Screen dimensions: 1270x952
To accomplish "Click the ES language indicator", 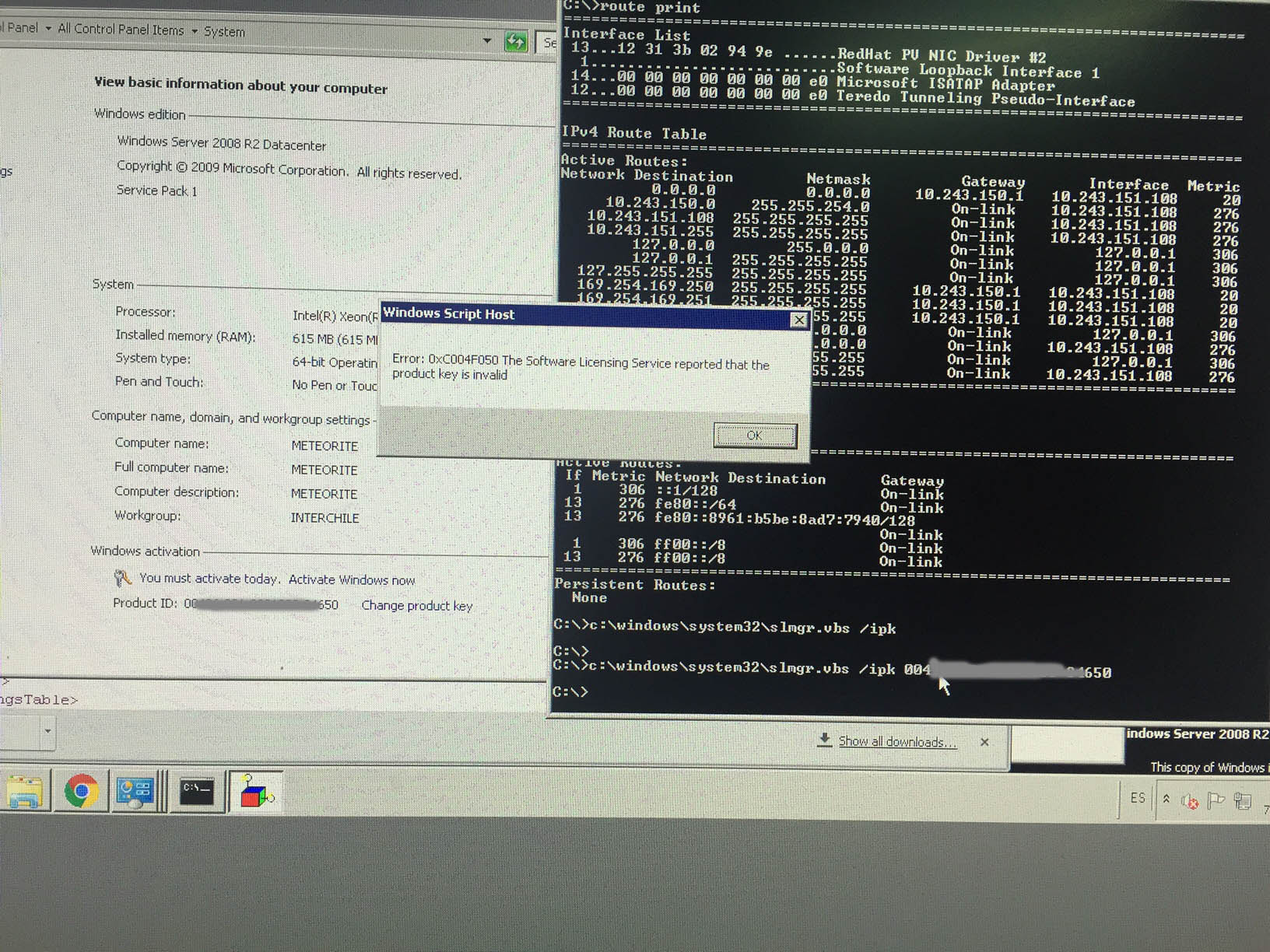I will point(1138,798).
